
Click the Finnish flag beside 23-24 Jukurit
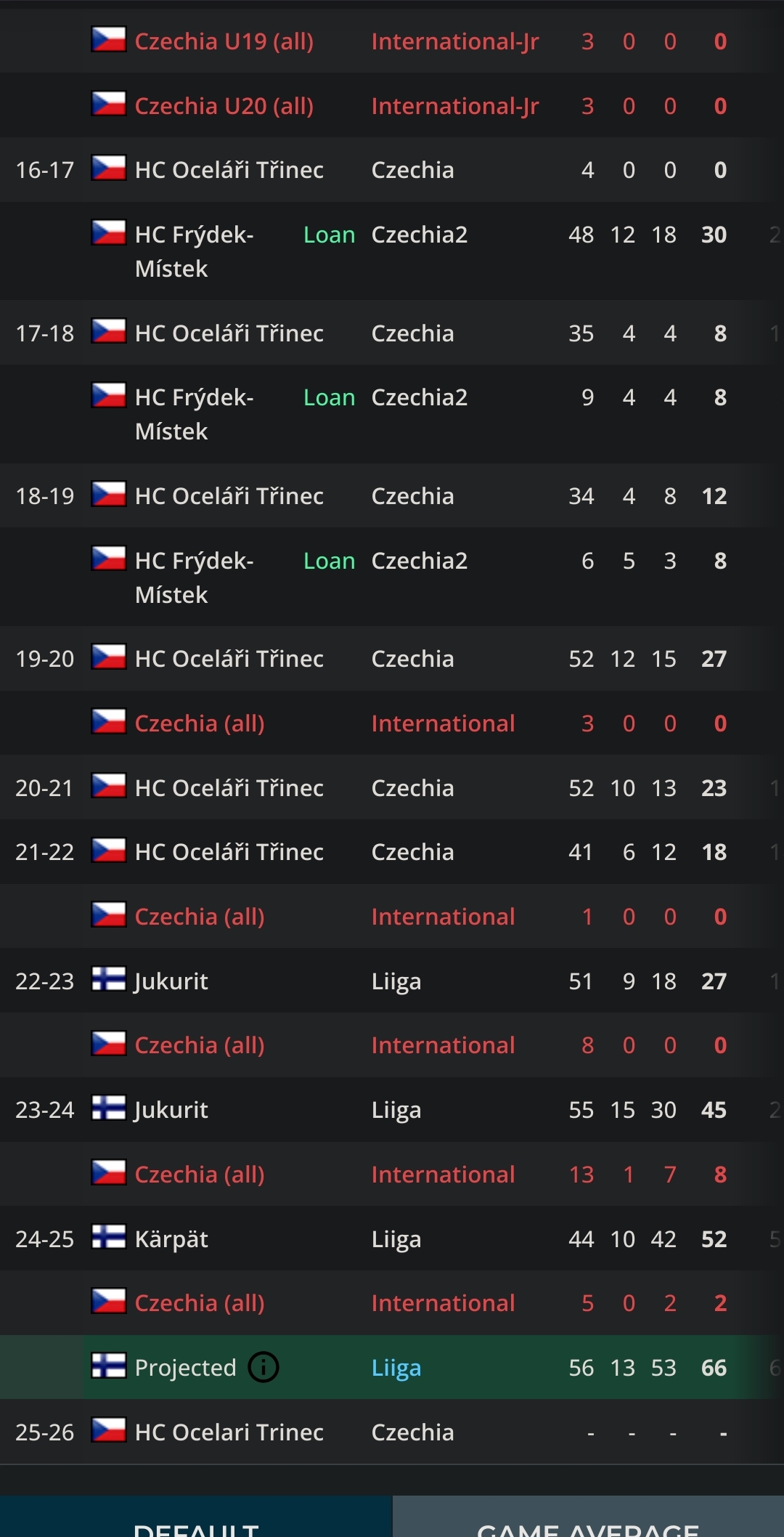click(x=109, y=1108)
